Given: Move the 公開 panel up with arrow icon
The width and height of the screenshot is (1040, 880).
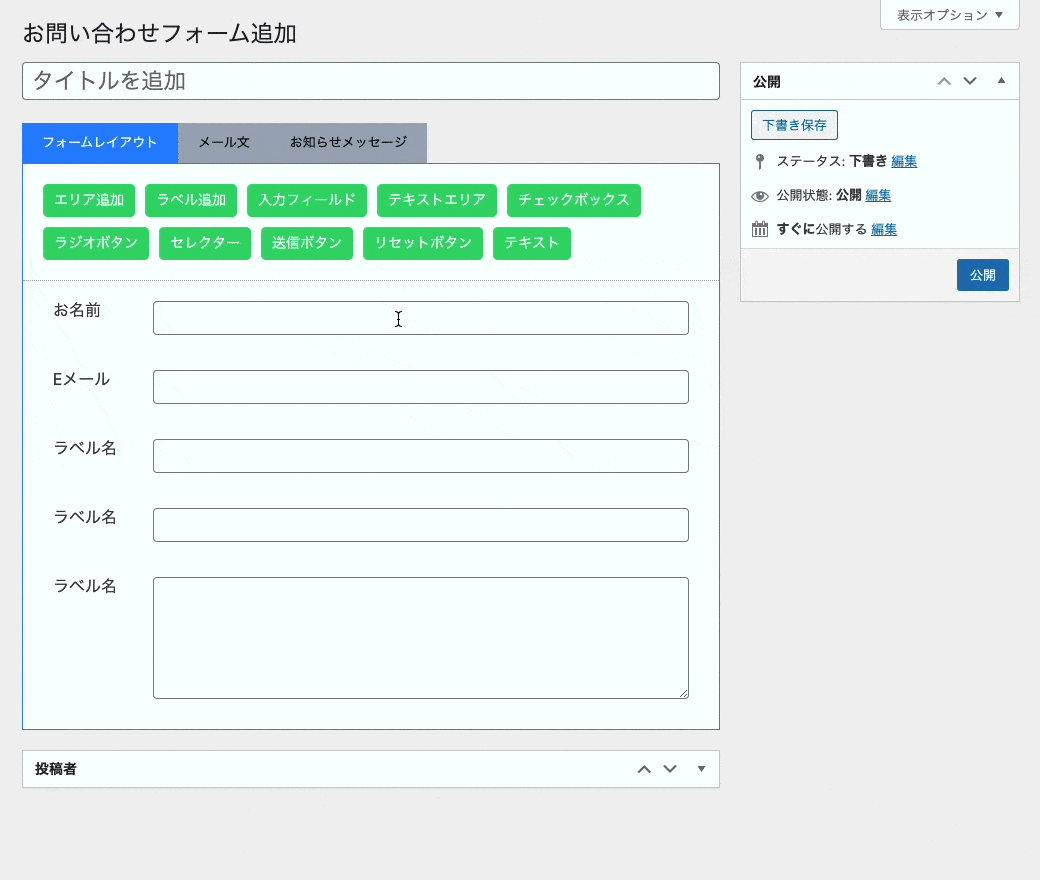Looking at the screenshot, I should (944, 81).
